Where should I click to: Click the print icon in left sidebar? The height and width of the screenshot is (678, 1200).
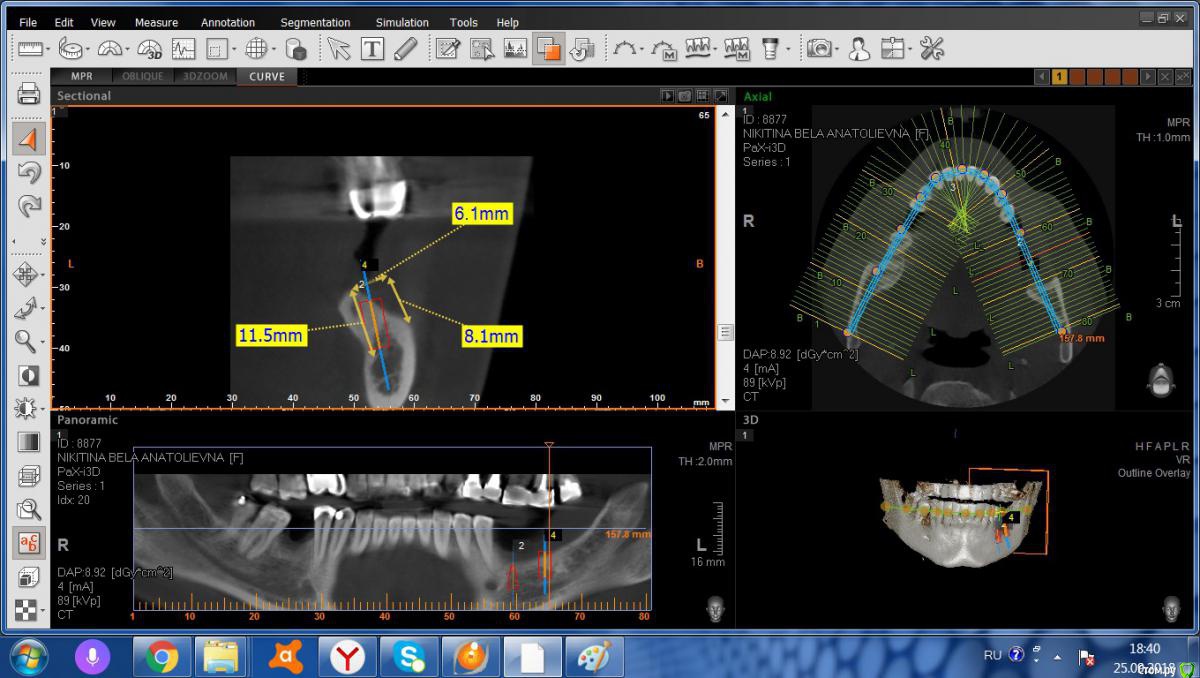(x=29, y=94)
